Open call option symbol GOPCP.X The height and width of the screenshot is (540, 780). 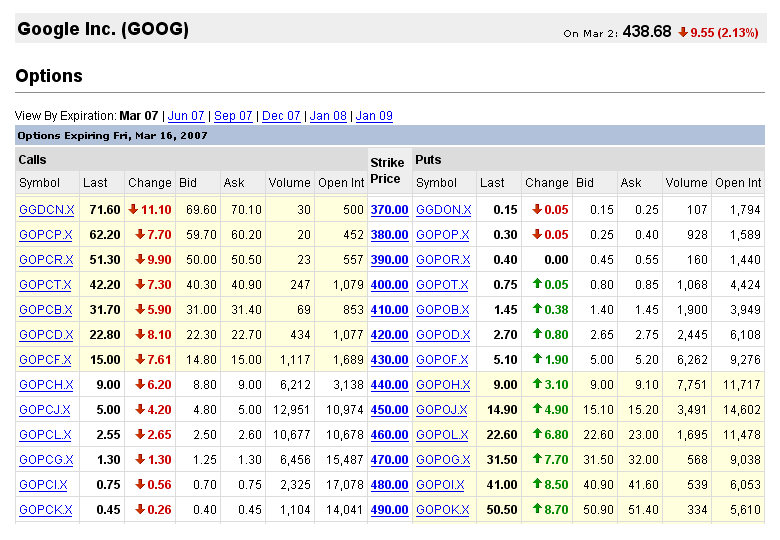click(46, 235)
